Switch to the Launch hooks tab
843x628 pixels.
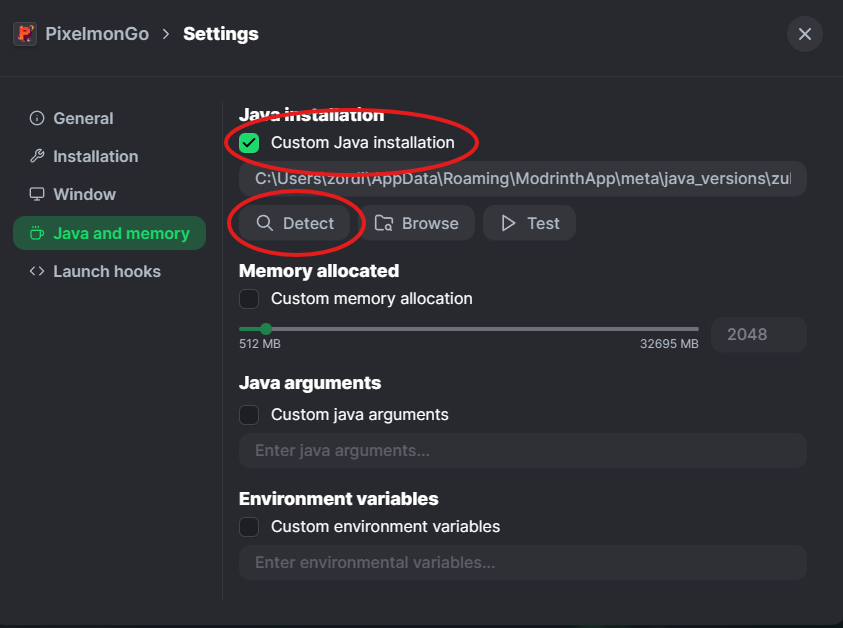106,271
